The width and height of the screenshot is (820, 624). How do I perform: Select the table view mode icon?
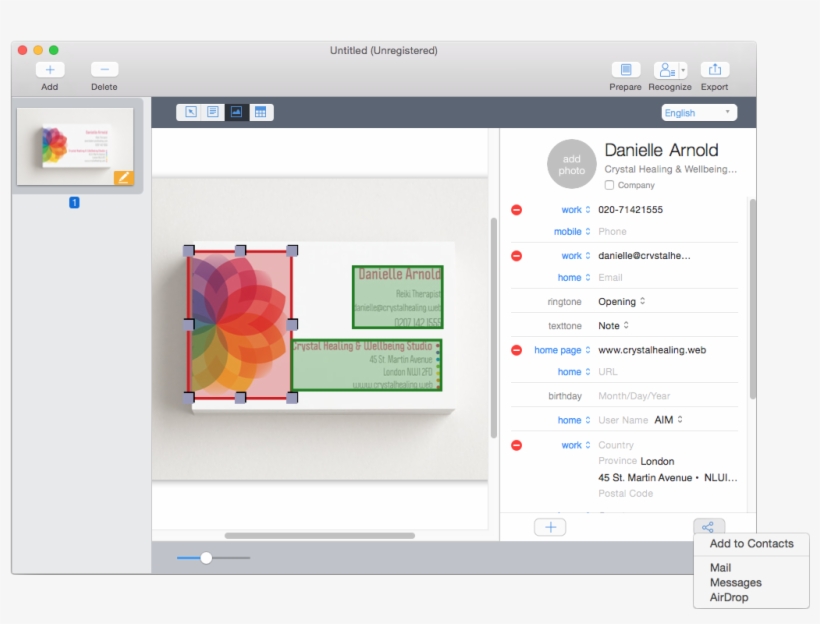(x=260, y=112)
